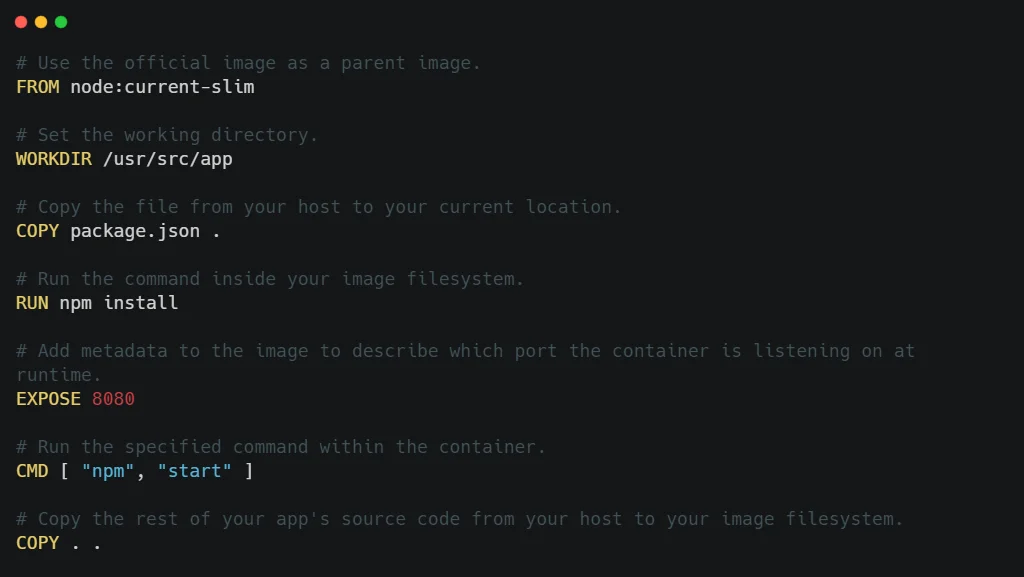The width and height of the screenshot is (1024, 577).
Task: Click the "Run the specified command" comment
Action: point(281,447)
